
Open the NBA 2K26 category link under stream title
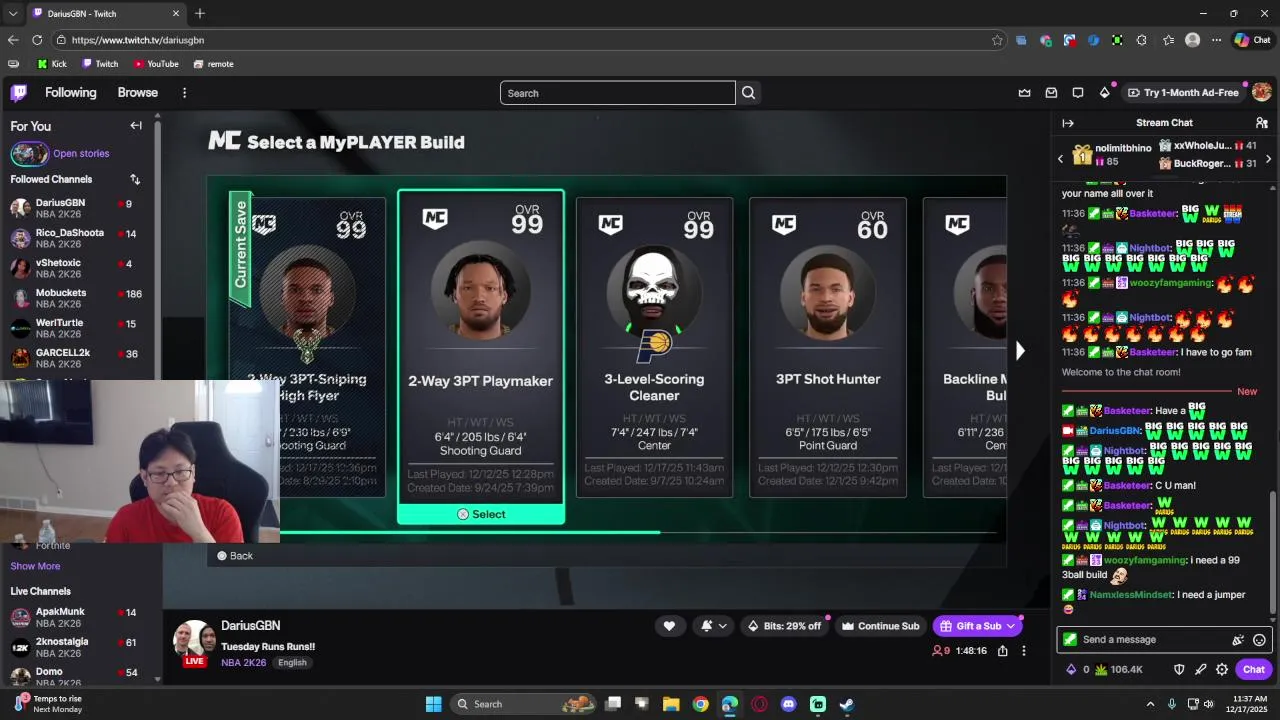point(244,663)
